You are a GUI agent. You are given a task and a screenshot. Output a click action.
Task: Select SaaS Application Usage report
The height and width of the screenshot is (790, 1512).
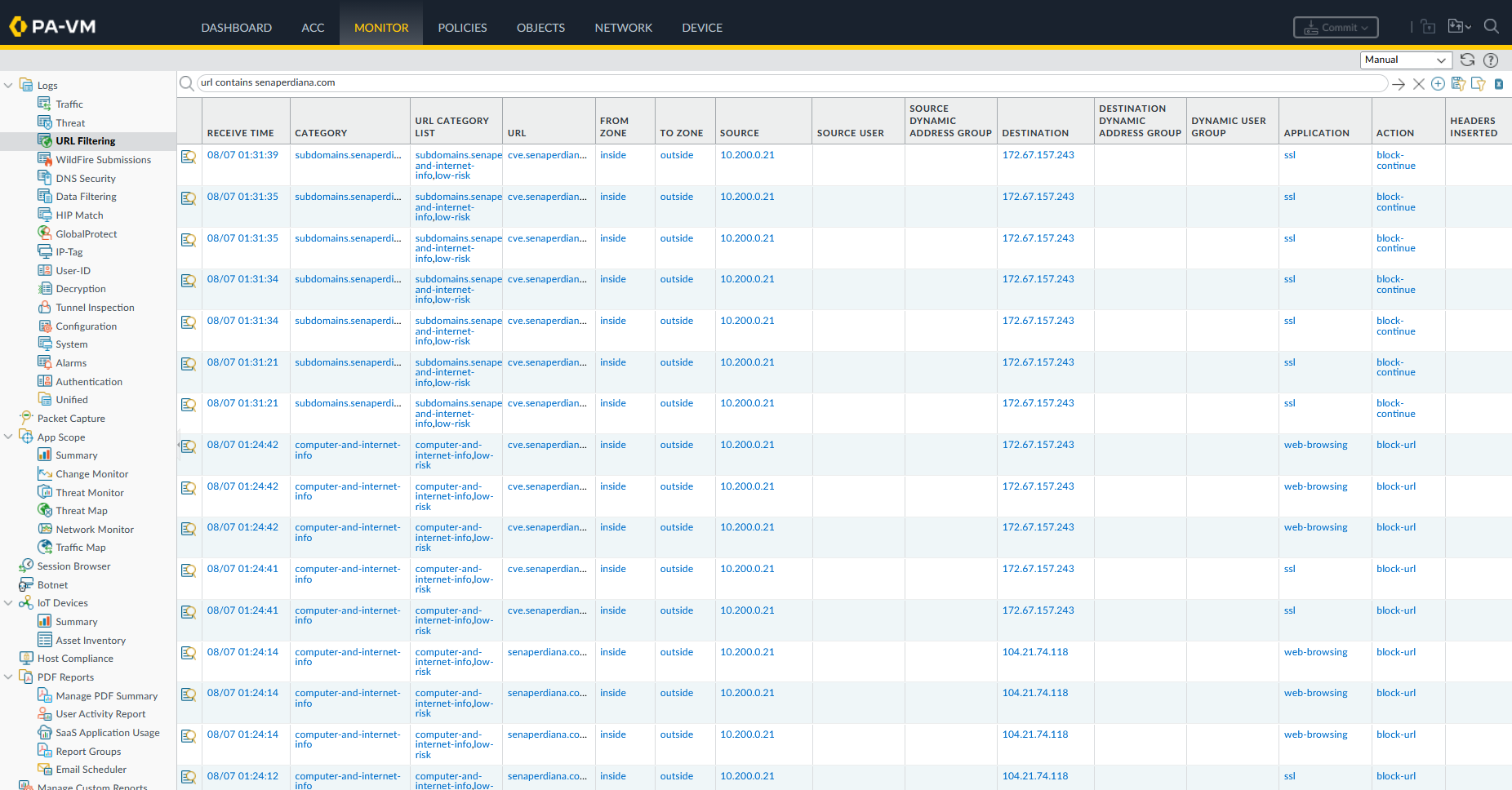tap(108, 733)
